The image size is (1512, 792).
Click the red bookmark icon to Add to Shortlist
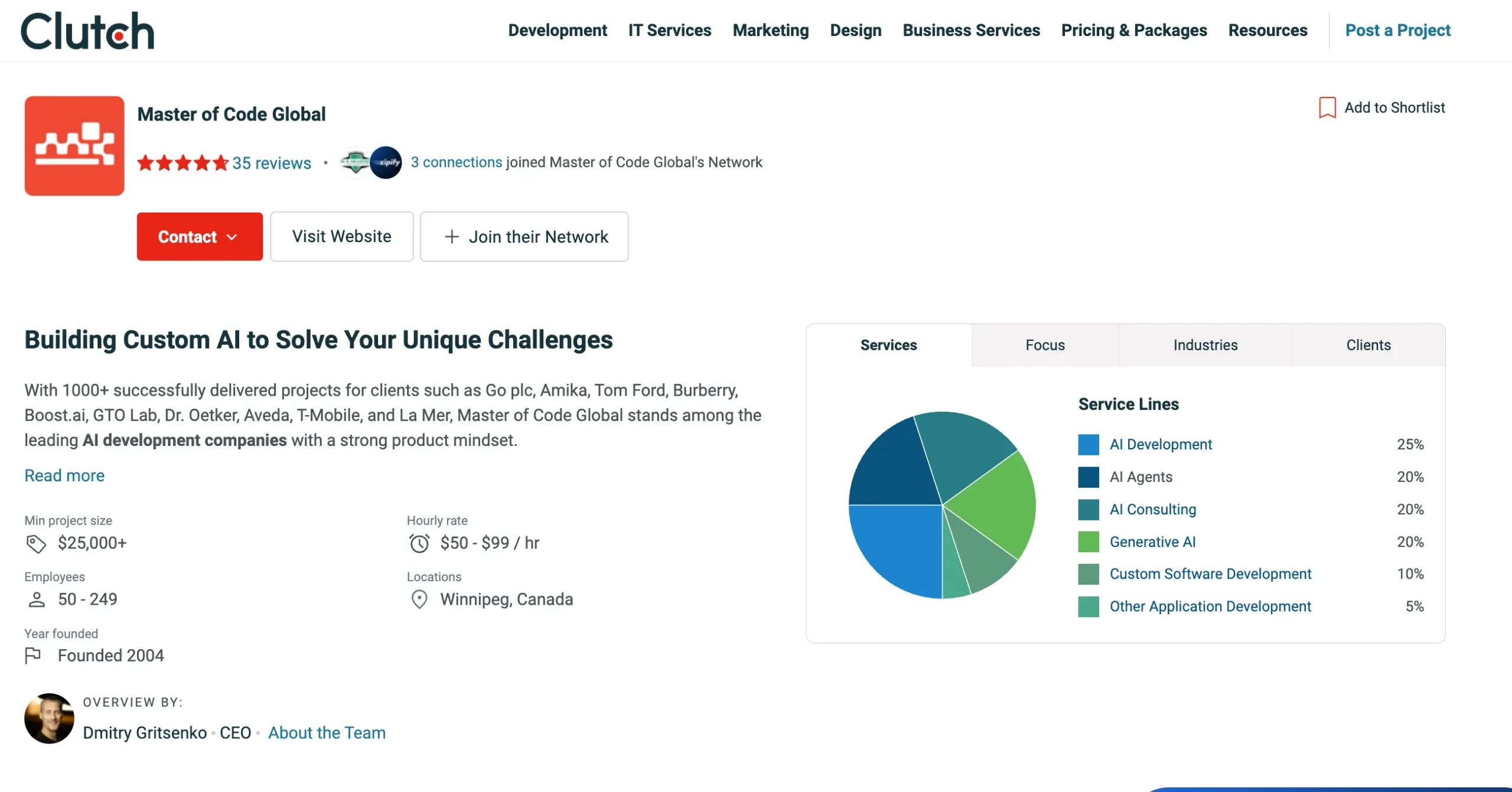tap(1327, 107)
